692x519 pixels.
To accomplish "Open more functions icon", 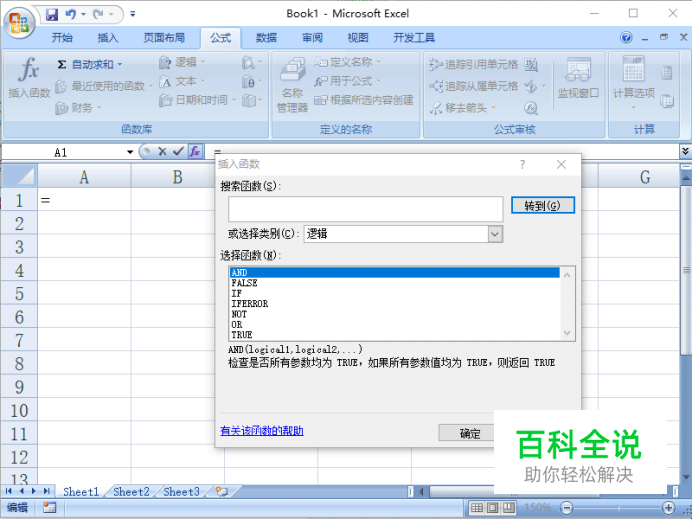I will 252,100.
